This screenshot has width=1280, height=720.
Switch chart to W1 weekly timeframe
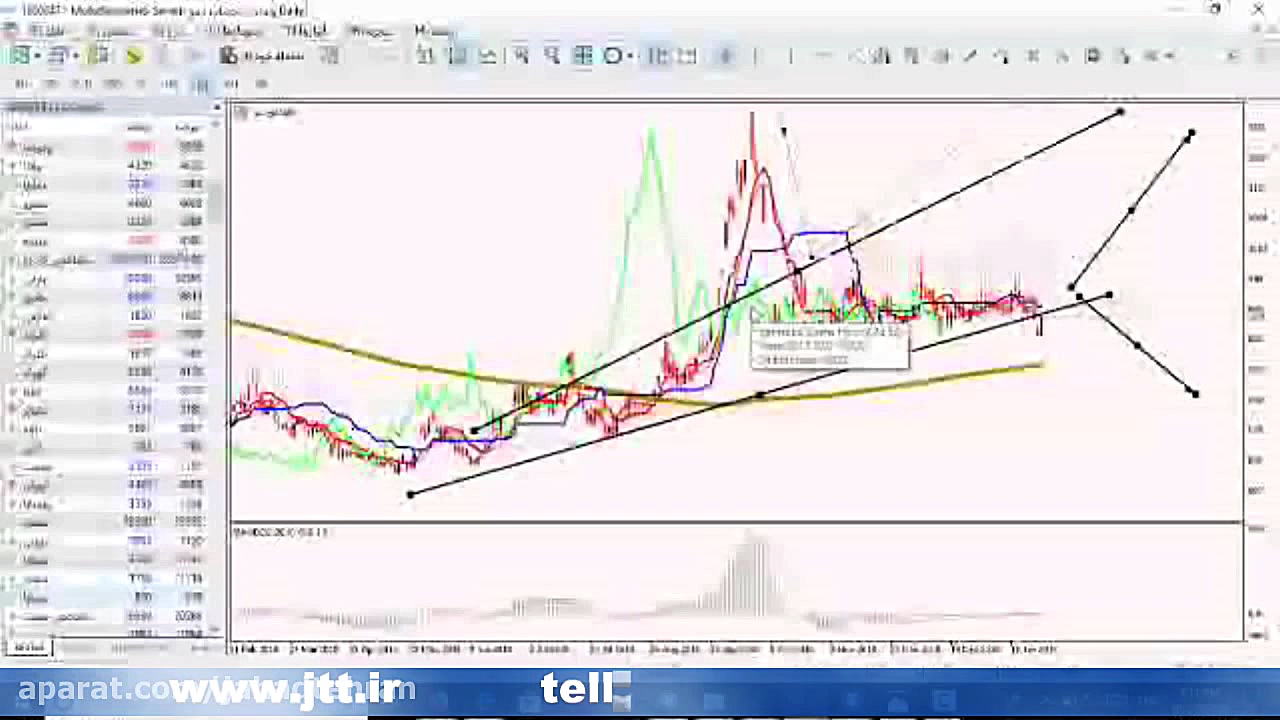(x=231, y=84)
